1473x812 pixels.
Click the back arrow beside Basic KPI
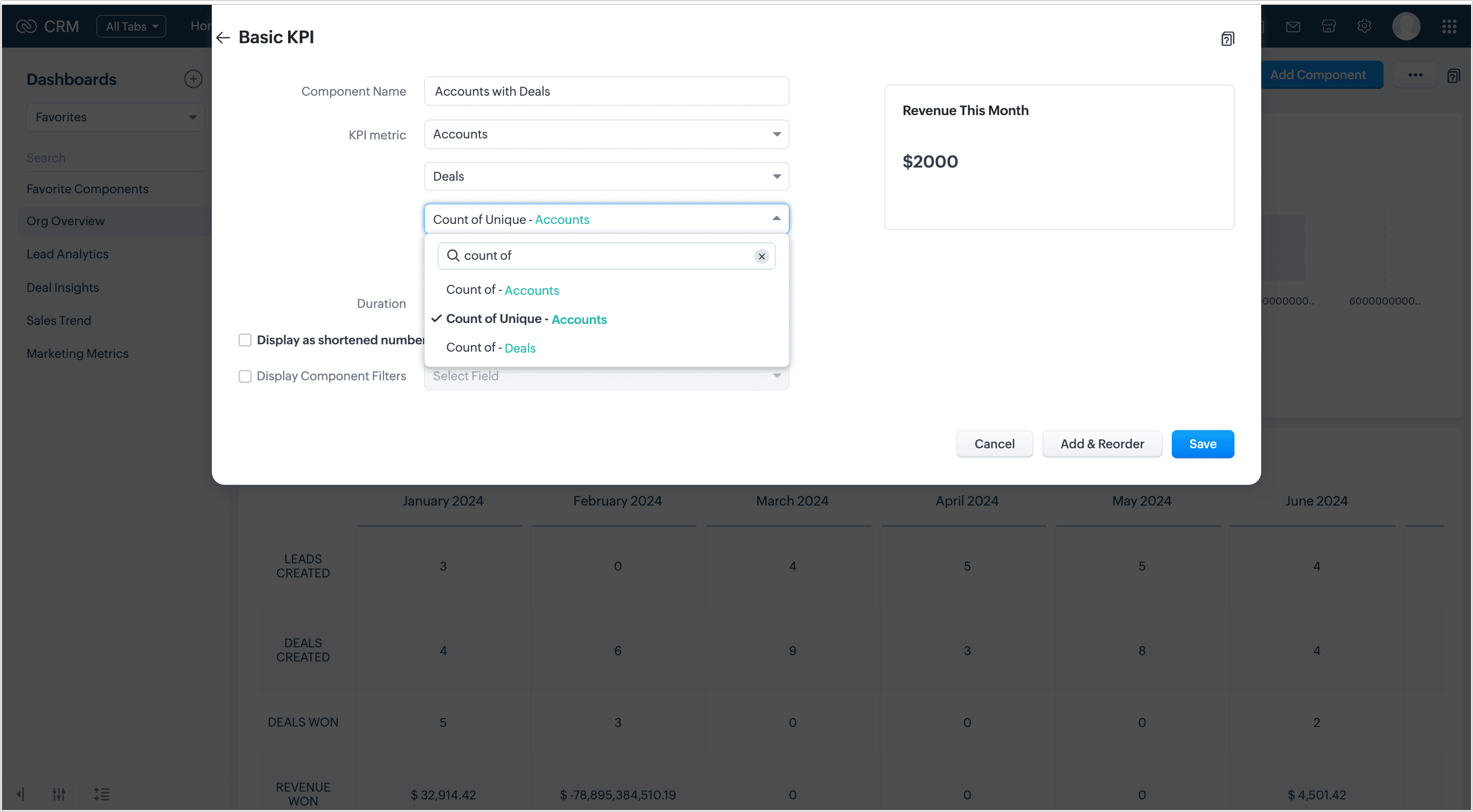coord(223,38)
